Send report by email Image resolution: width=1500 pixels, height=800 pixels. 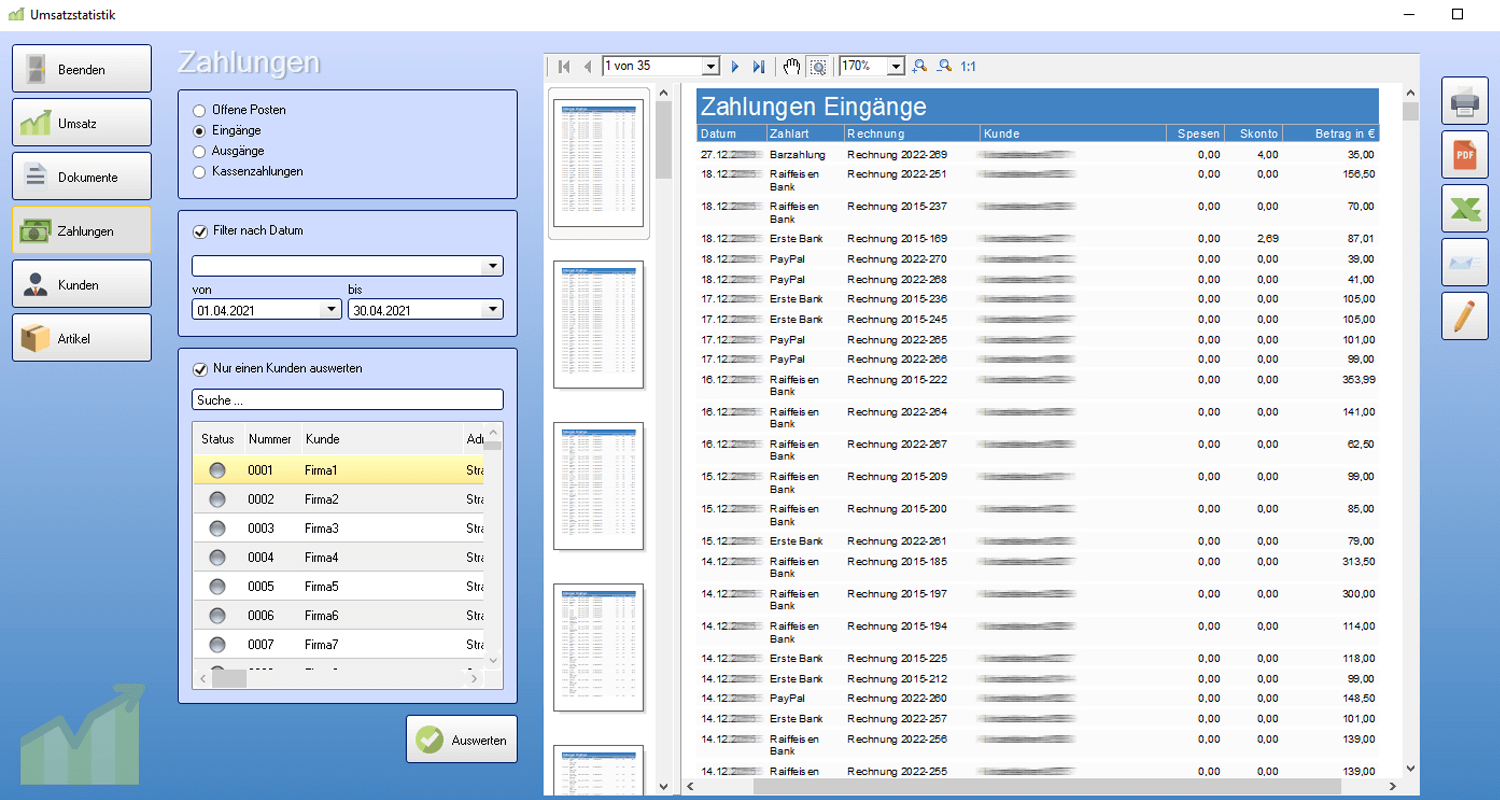(1464, 262)
